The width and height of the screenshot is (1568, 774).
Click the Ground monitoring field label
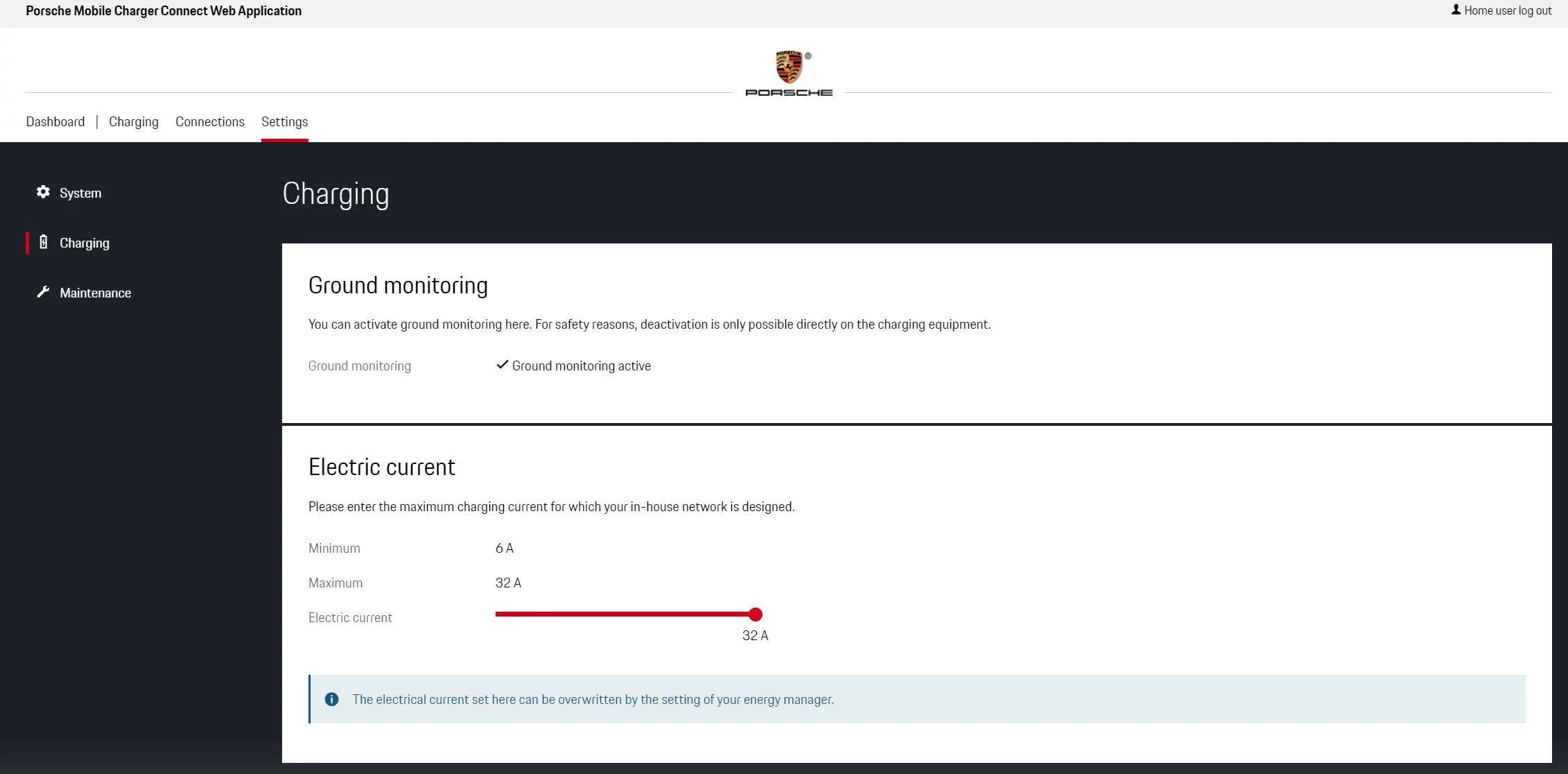point(360,366)
